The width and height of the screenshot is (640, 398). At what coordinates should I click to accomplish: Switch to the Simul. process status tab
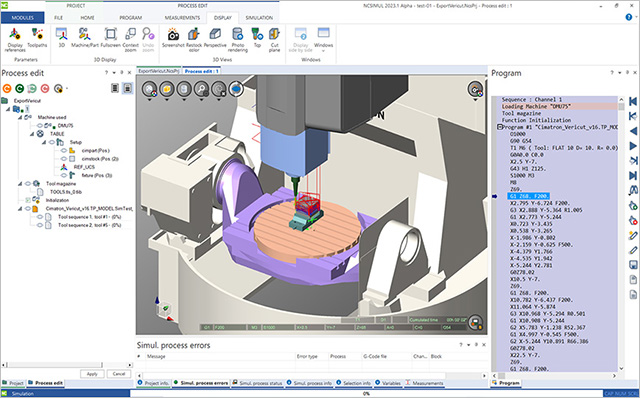point(258,383)
